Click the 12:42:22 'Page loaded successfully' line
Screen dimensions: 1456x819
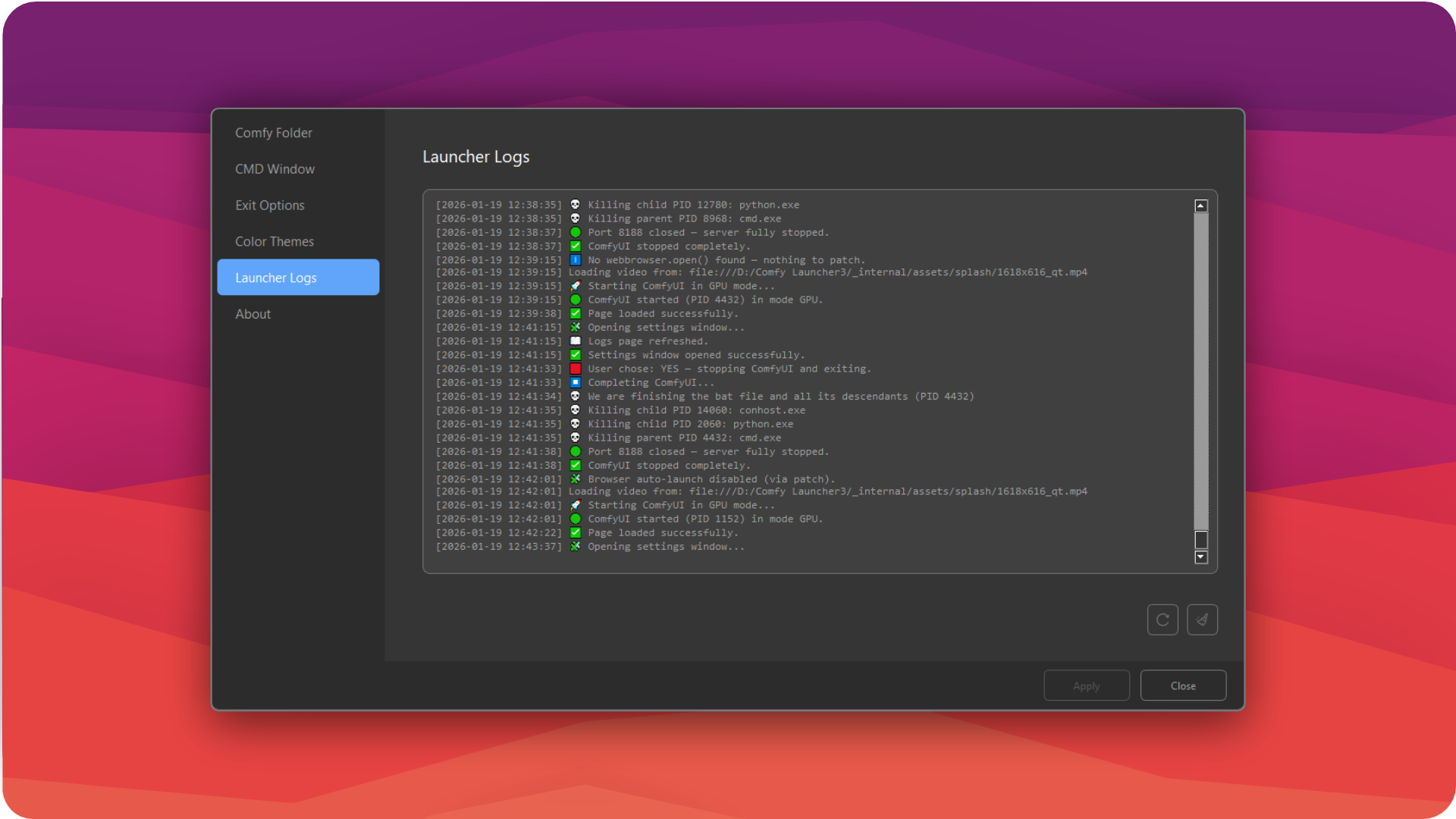587,532
